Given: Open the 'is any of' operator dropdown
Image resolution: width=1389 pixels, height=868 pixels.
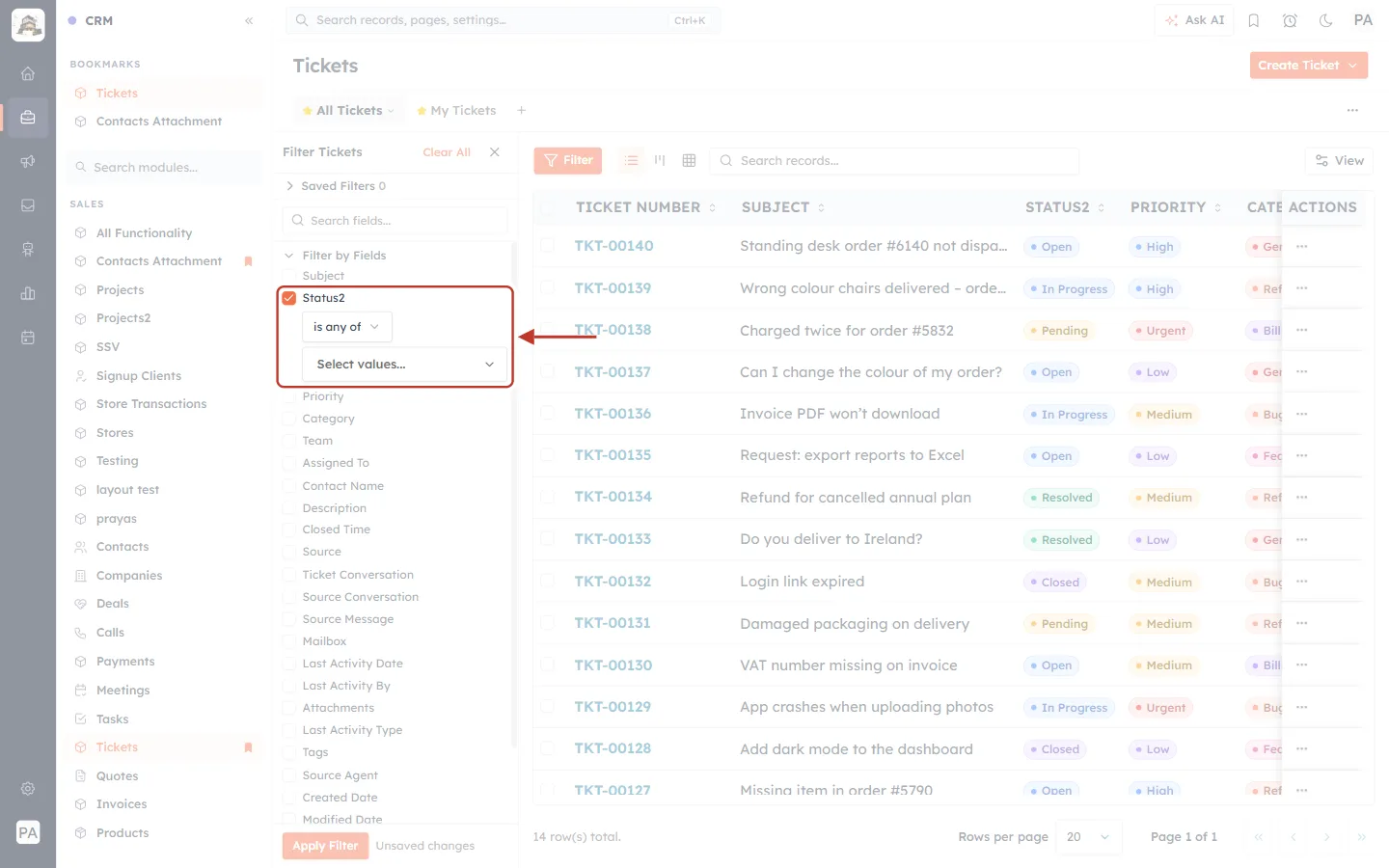Looking at the screenshot, I should click(347, 327).
